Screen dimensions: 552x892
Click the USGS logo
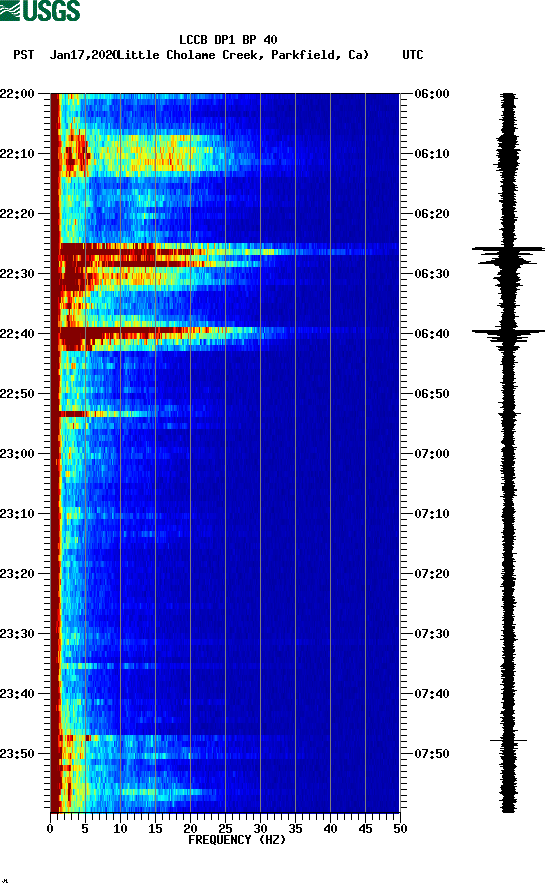pos(40,10)
